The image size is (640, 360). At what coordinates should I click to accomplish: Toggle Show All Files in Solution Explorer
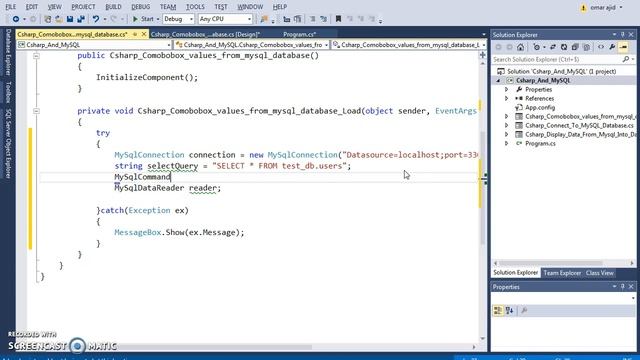(x=587, y=47)
